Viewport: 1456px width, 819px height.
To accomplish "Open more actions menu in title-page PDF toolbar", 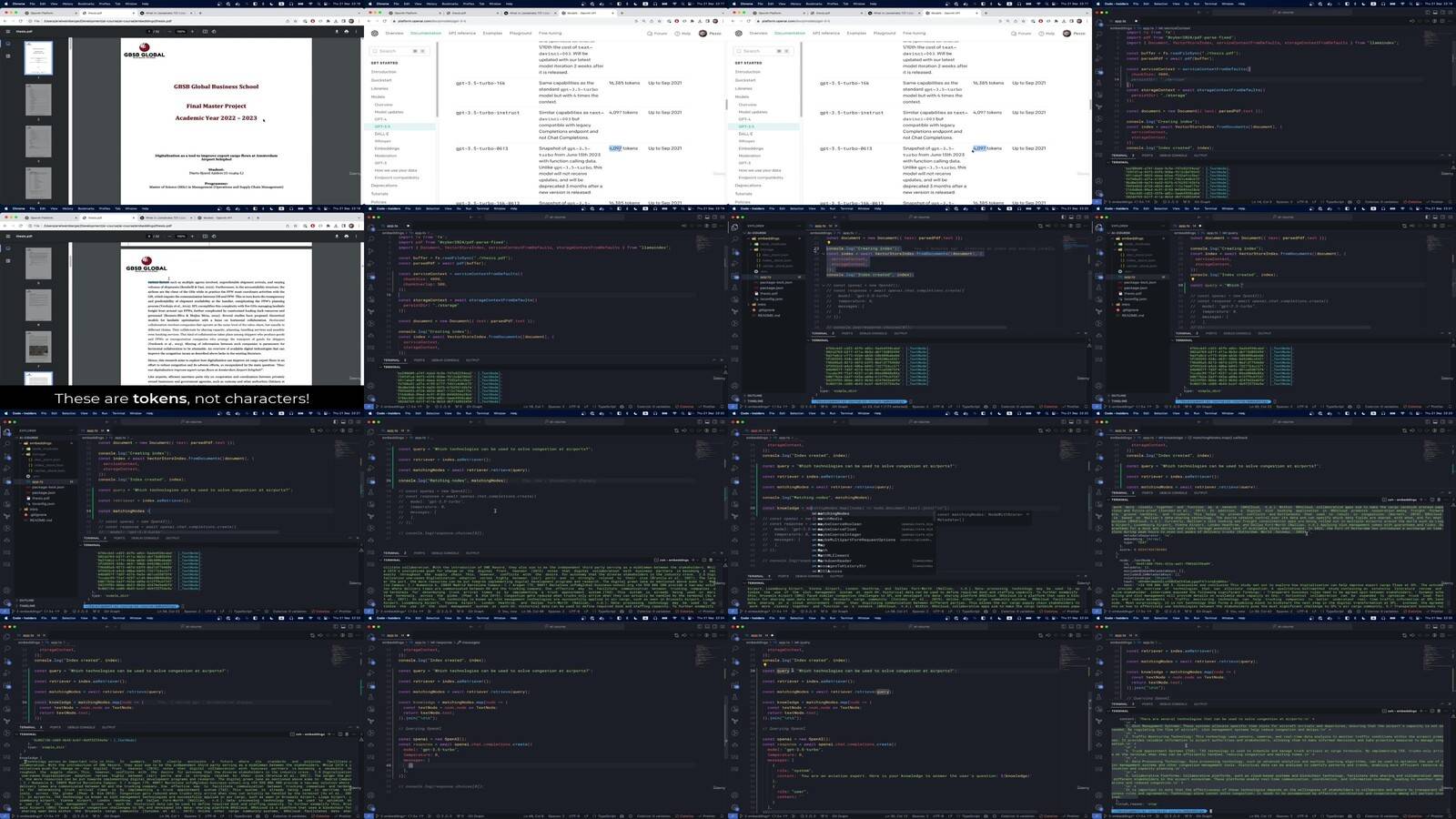I will (355, 32).
